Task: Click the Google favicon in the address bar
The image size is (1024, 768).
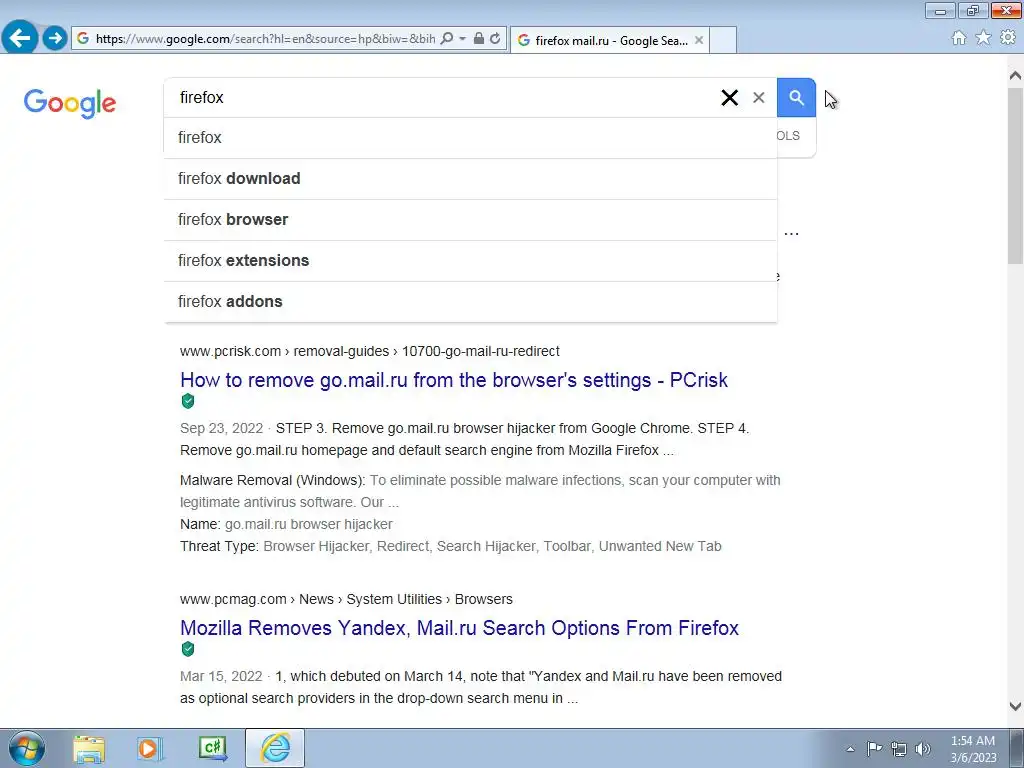Action: point(83,39)
